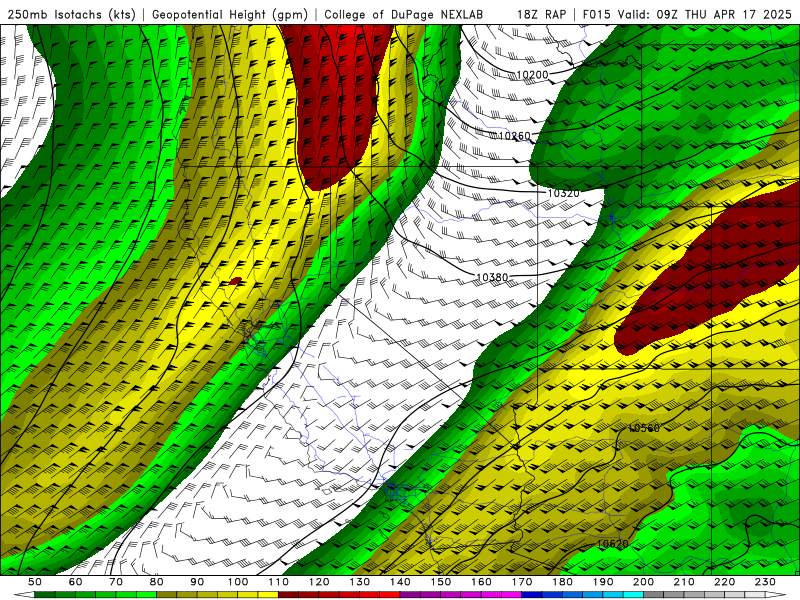Click the 10620 height contour label
The width and height of the screenshot is (800, 600).
pos(612,544)
